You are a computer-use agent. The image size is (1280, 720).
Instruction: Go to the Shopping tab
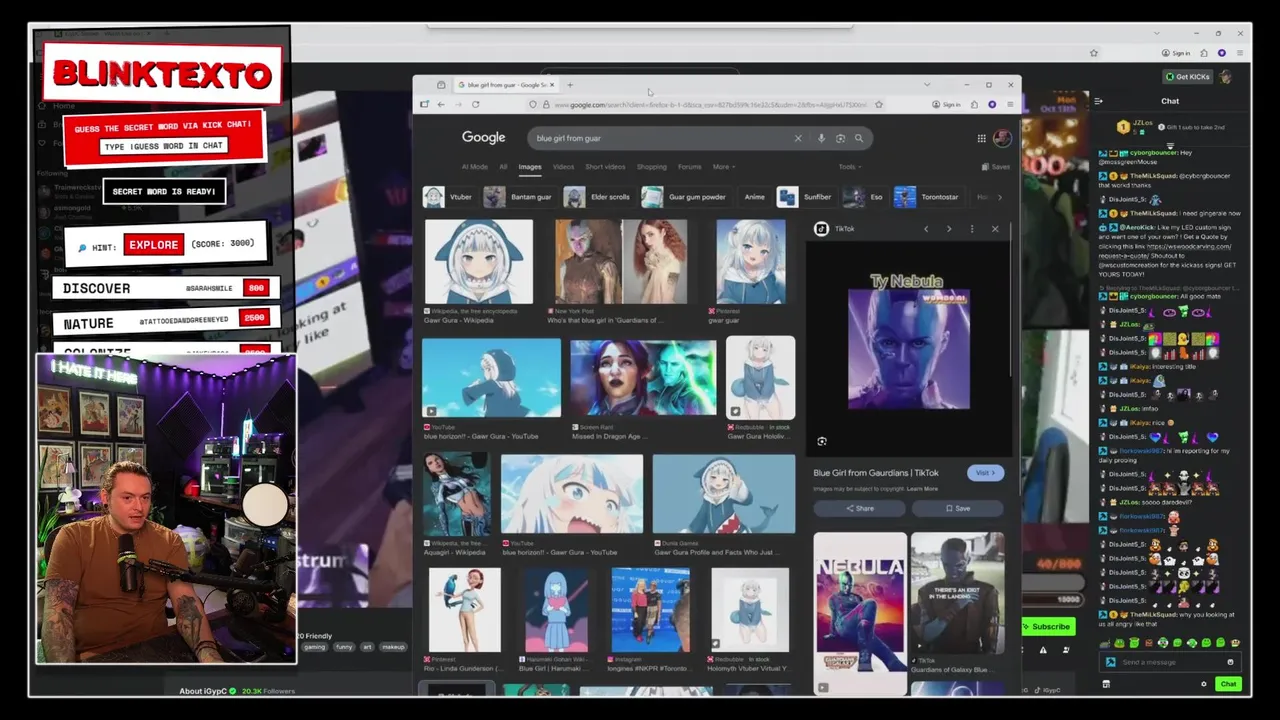(651, 167)
